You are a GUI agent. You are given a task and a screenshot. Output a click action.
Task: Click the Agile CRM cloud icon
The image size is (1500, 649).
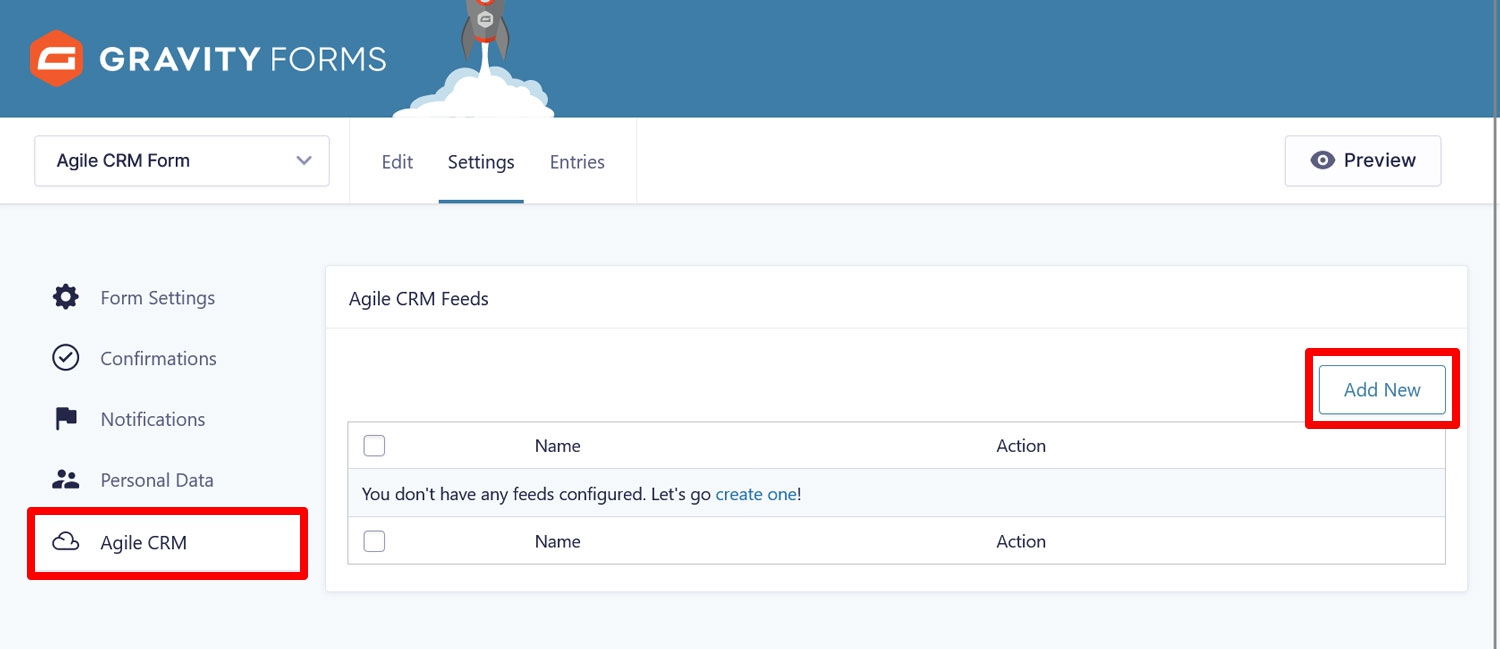tap(66, 542)
